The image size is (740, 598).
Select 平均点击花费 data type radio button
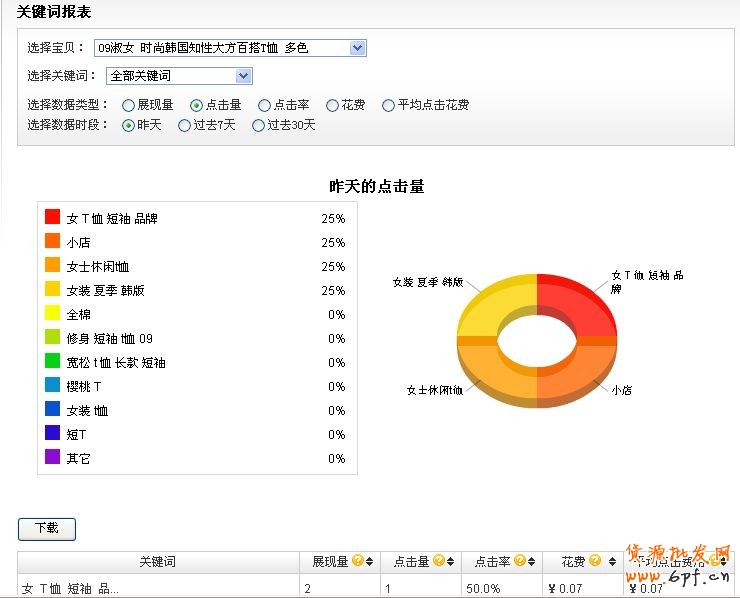388,105
